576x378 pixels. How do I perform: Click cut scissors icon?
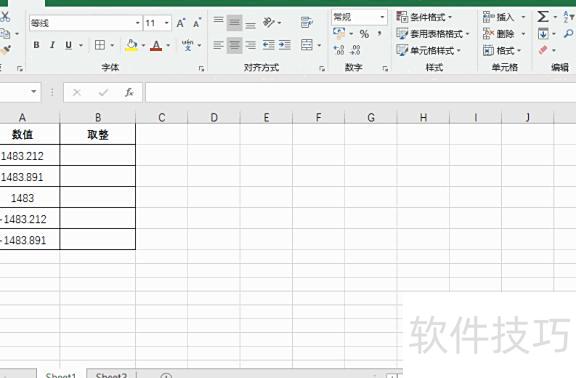pyautogui.click(x=5, y=17)
